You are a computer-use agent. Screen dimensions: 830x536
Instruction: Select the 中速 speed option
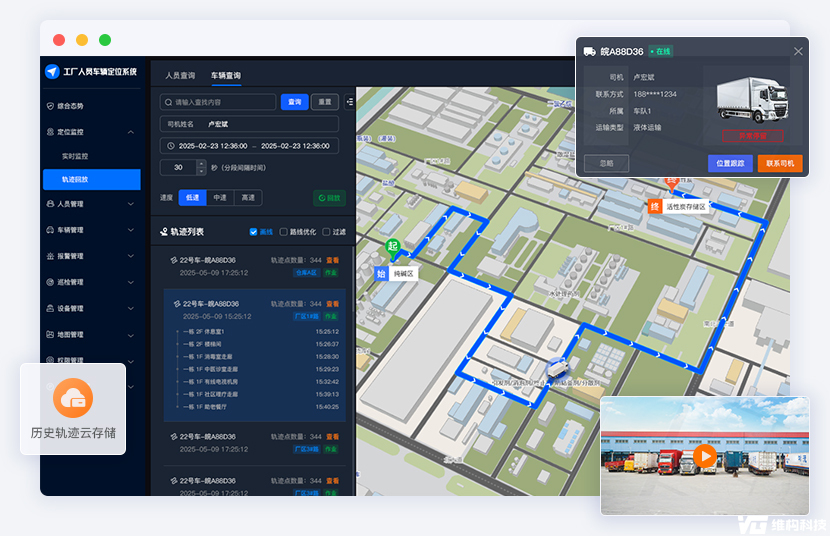[x=220, y=198]
